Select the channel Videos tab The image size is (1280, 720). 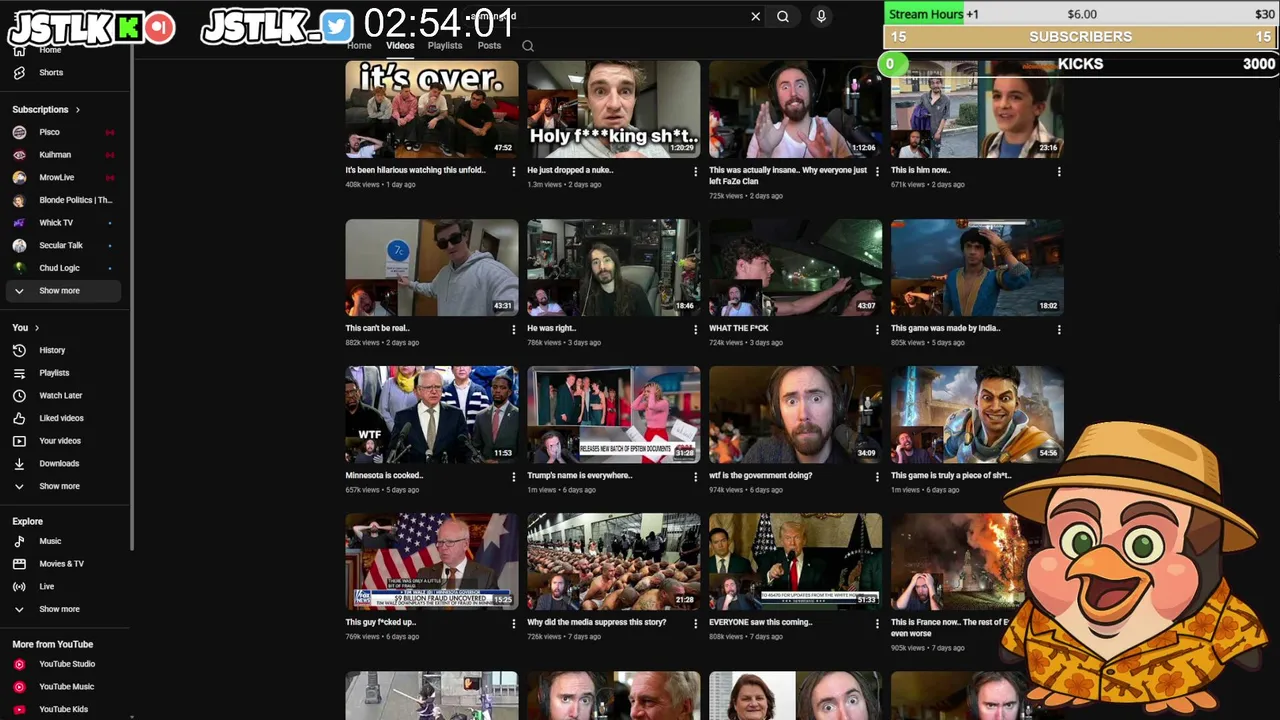coord(400,45)
